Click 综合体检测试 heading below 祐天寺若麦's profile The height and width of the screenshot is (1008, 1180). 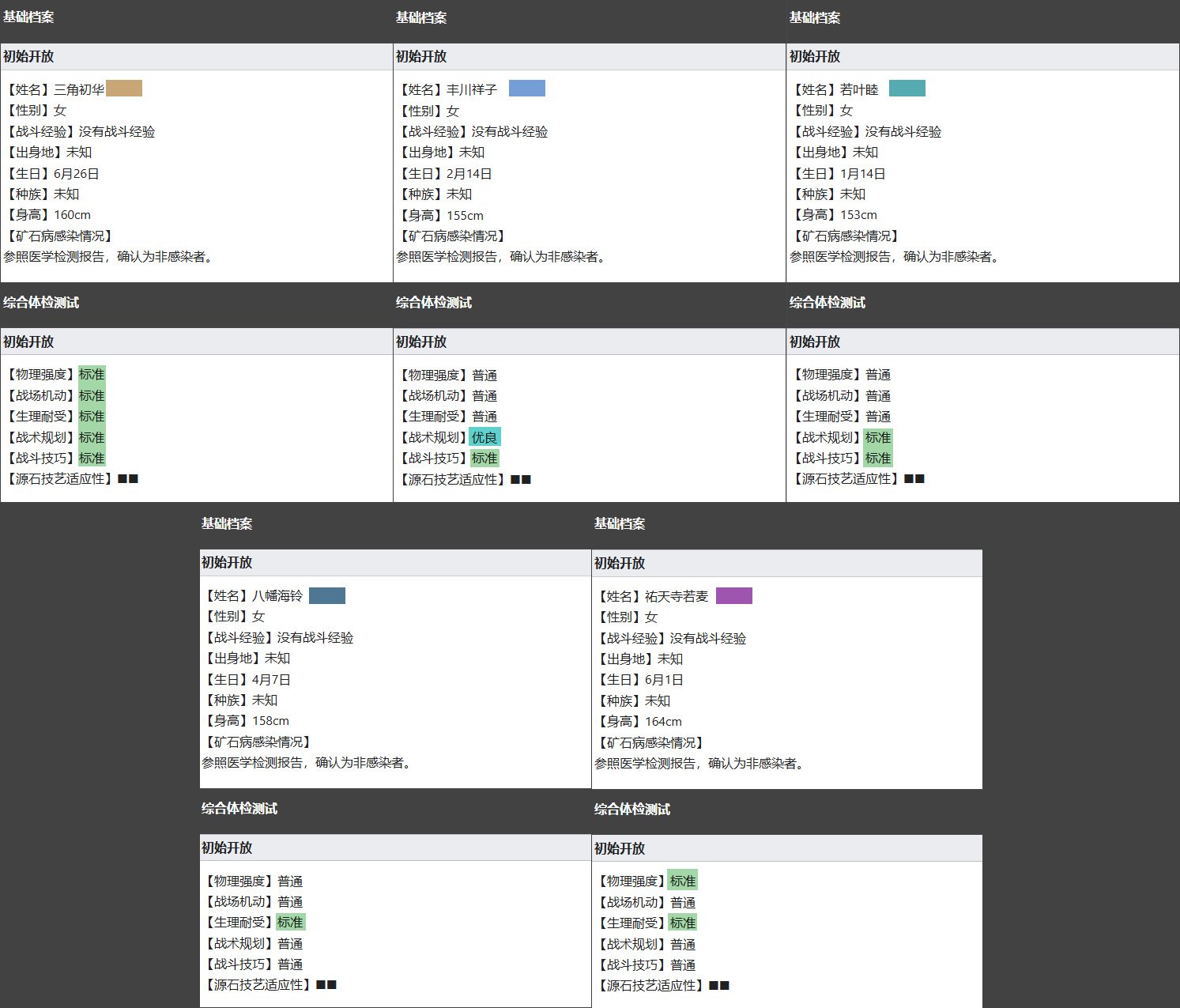632,810
